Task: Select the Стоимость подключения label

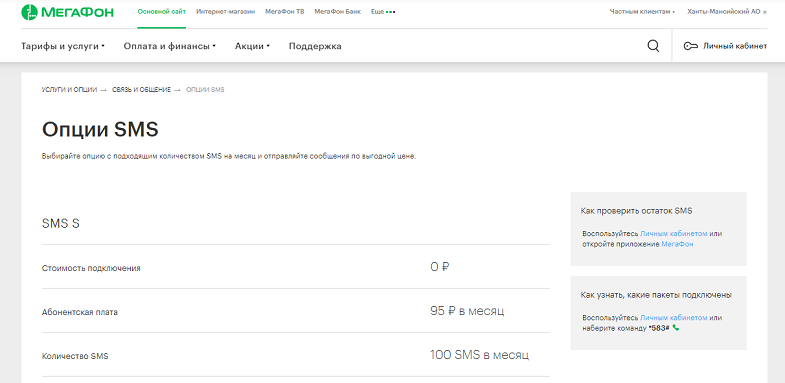Action: pyautogui.click(x=91, y=268)
